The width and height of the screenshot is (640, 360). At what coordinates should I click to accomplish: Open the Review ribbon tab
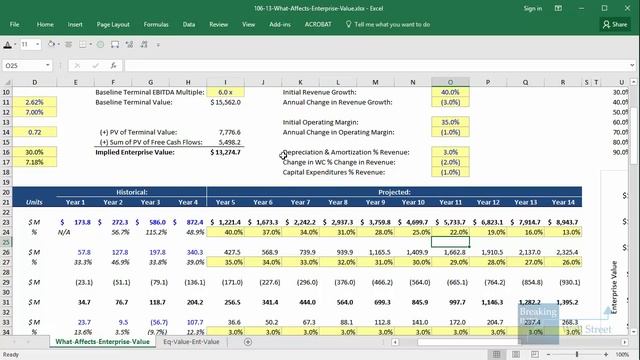[218, 24]
